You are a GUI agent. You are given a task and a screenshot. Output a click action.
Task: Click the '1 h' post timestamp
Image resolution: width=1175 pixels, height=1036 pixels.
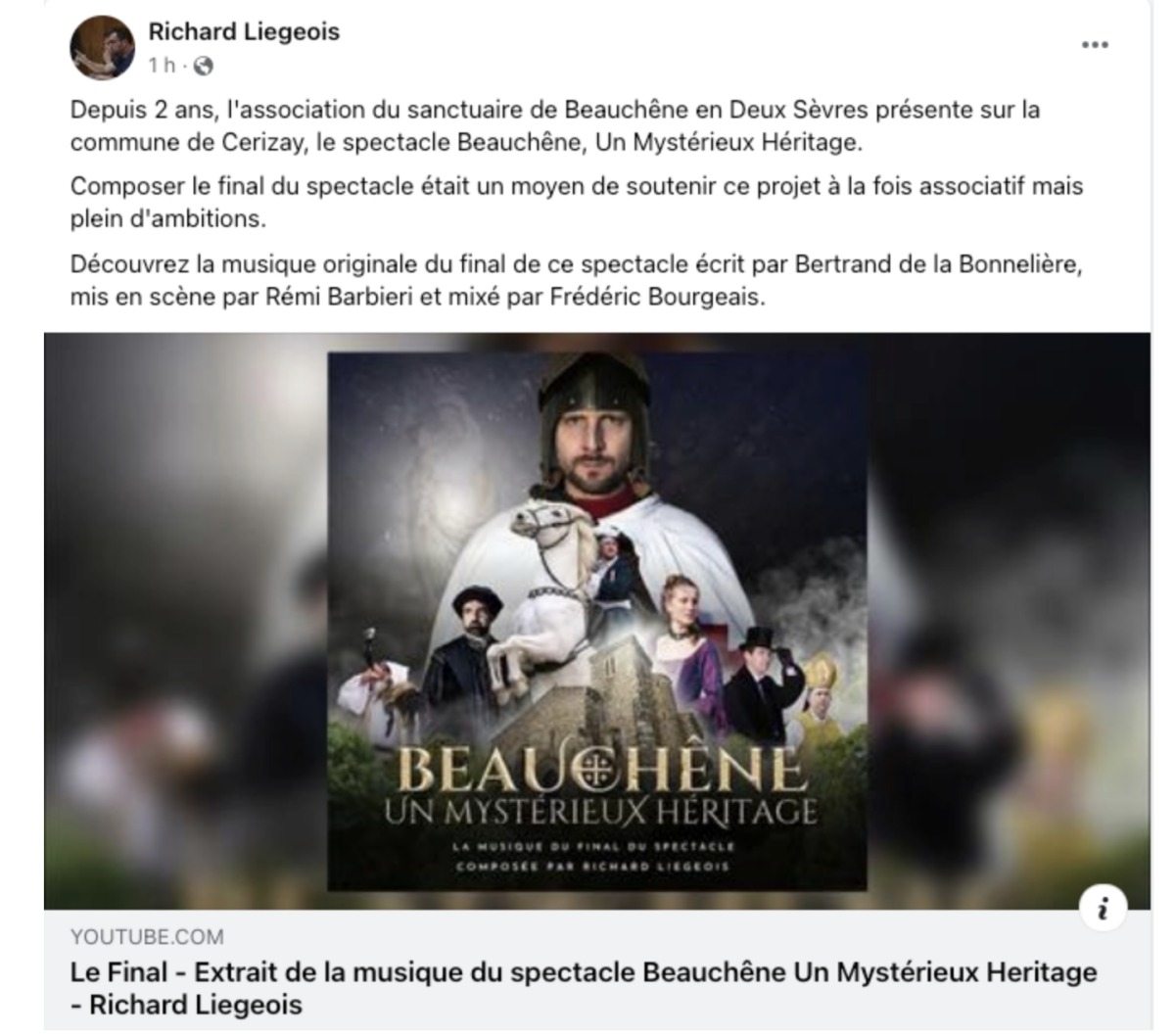point(163,66)
